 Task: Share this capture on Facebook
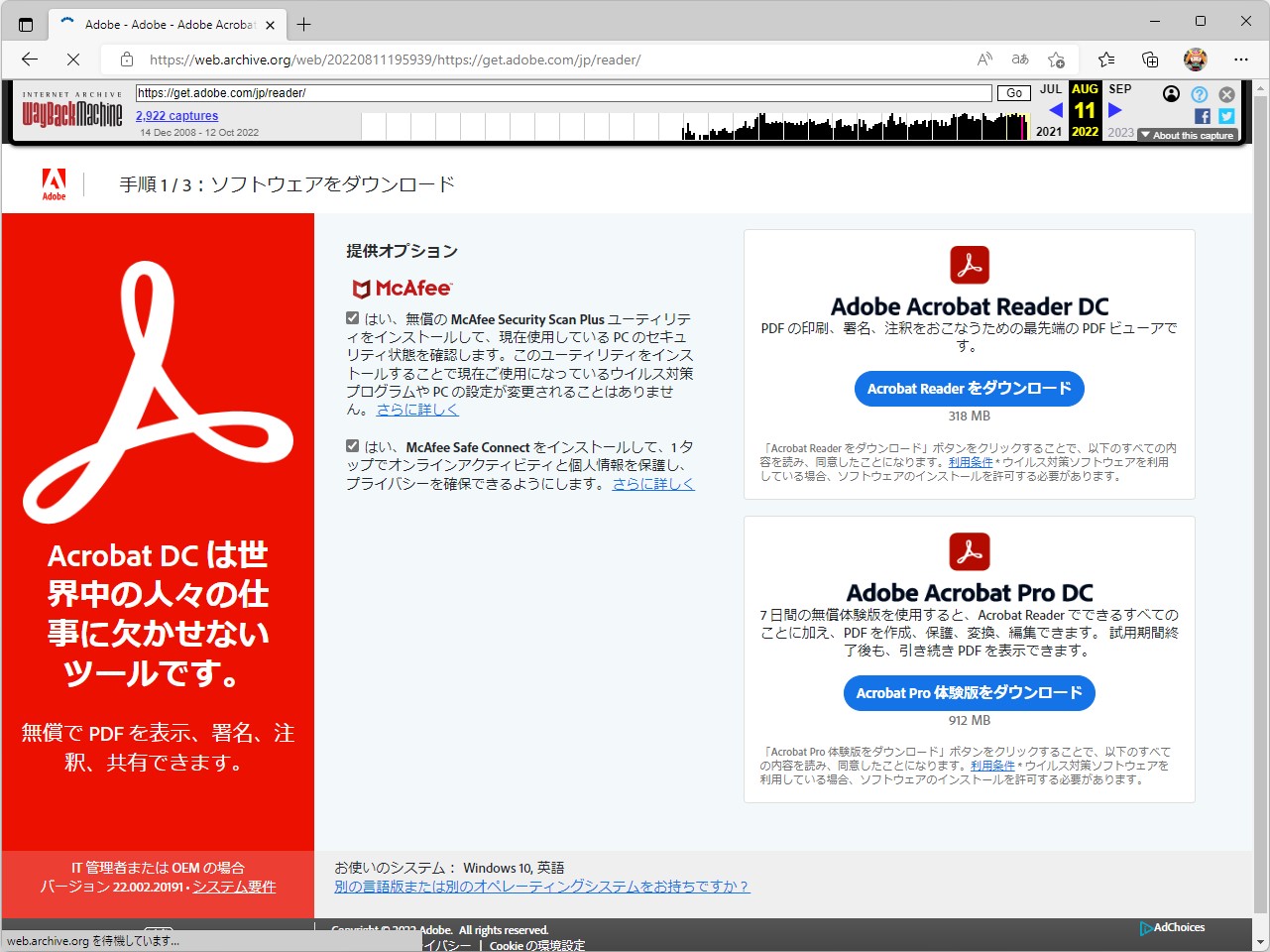[1203, 116]
